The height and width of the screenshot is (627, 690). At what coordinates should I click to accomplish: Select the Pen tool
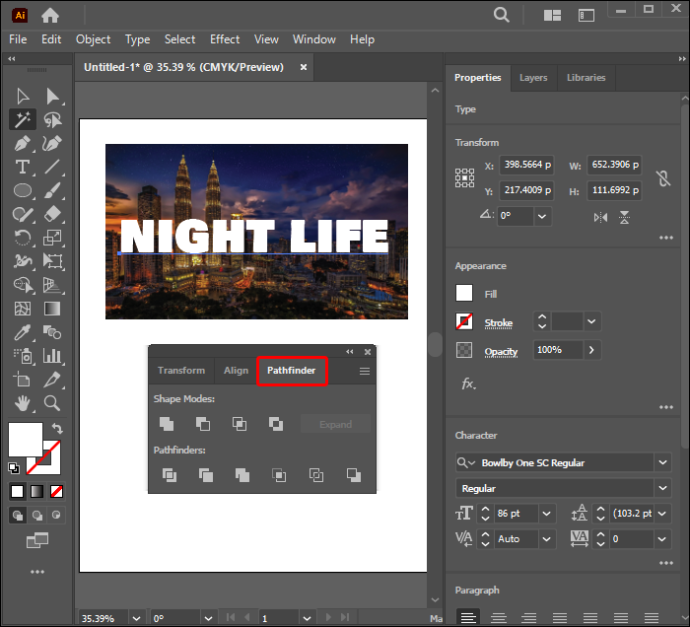(22, 143)
